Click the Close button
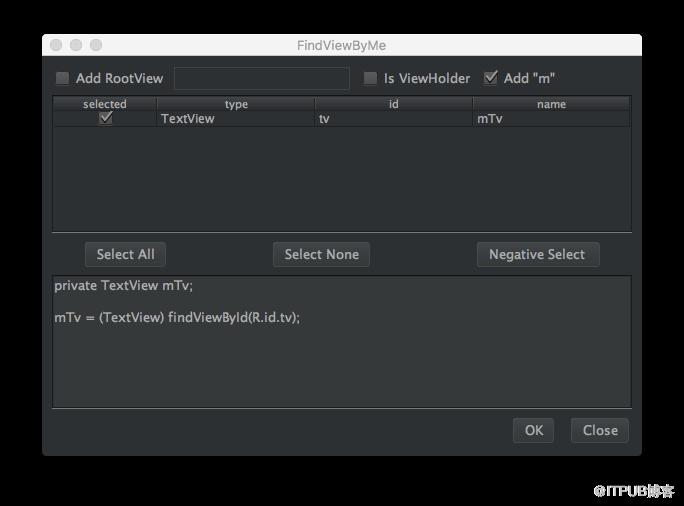 600,431
